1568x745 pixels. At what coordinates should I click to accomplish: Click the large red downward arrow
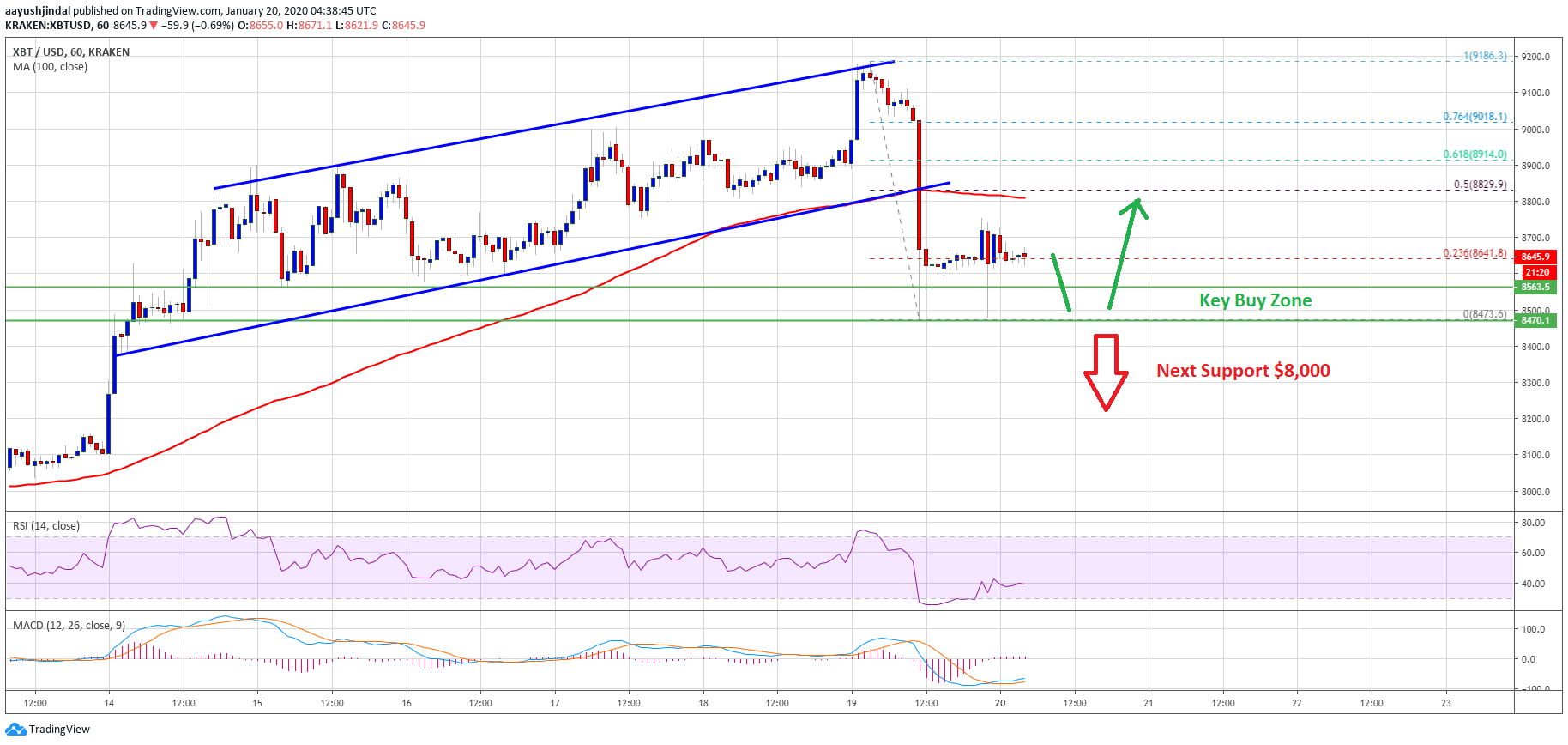(1106, 372)
